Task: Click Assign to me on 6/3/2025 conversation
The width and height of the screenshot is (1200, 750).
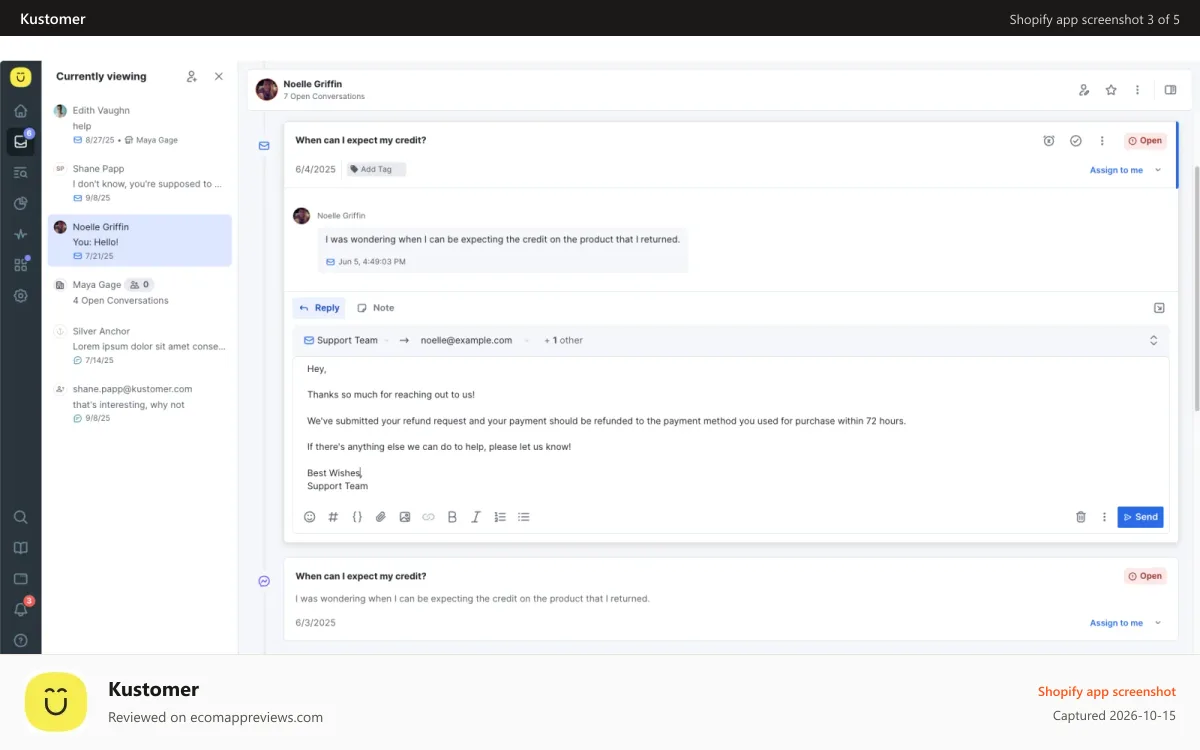Action: click(x=1116, y=623)
